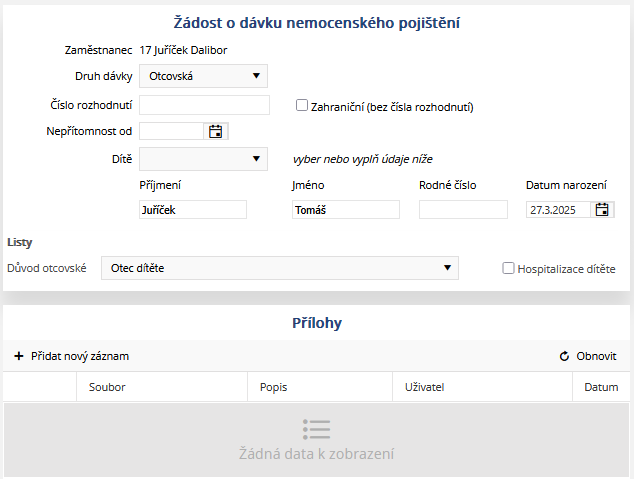Click the Nepřítomnost od date field
This screenshot has height=479, width=634.
(x=171, y=131)
